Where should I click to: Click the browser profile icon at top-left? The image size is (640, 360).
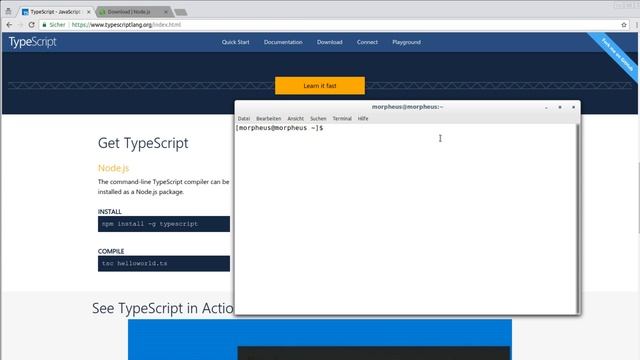8,11
